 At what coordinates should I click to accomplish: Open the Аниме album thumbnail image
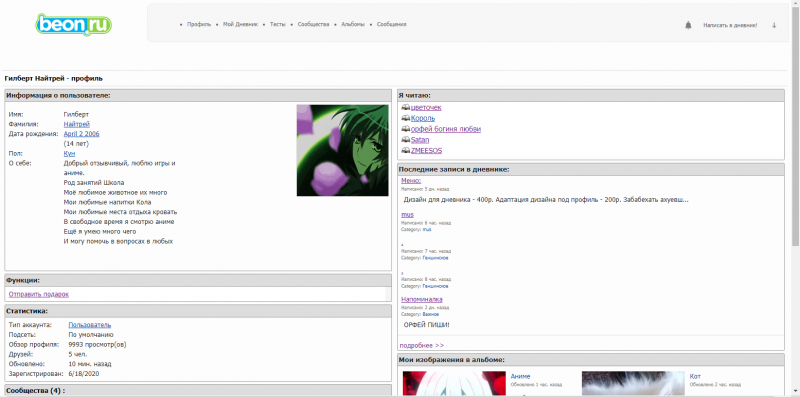point(454,384)
